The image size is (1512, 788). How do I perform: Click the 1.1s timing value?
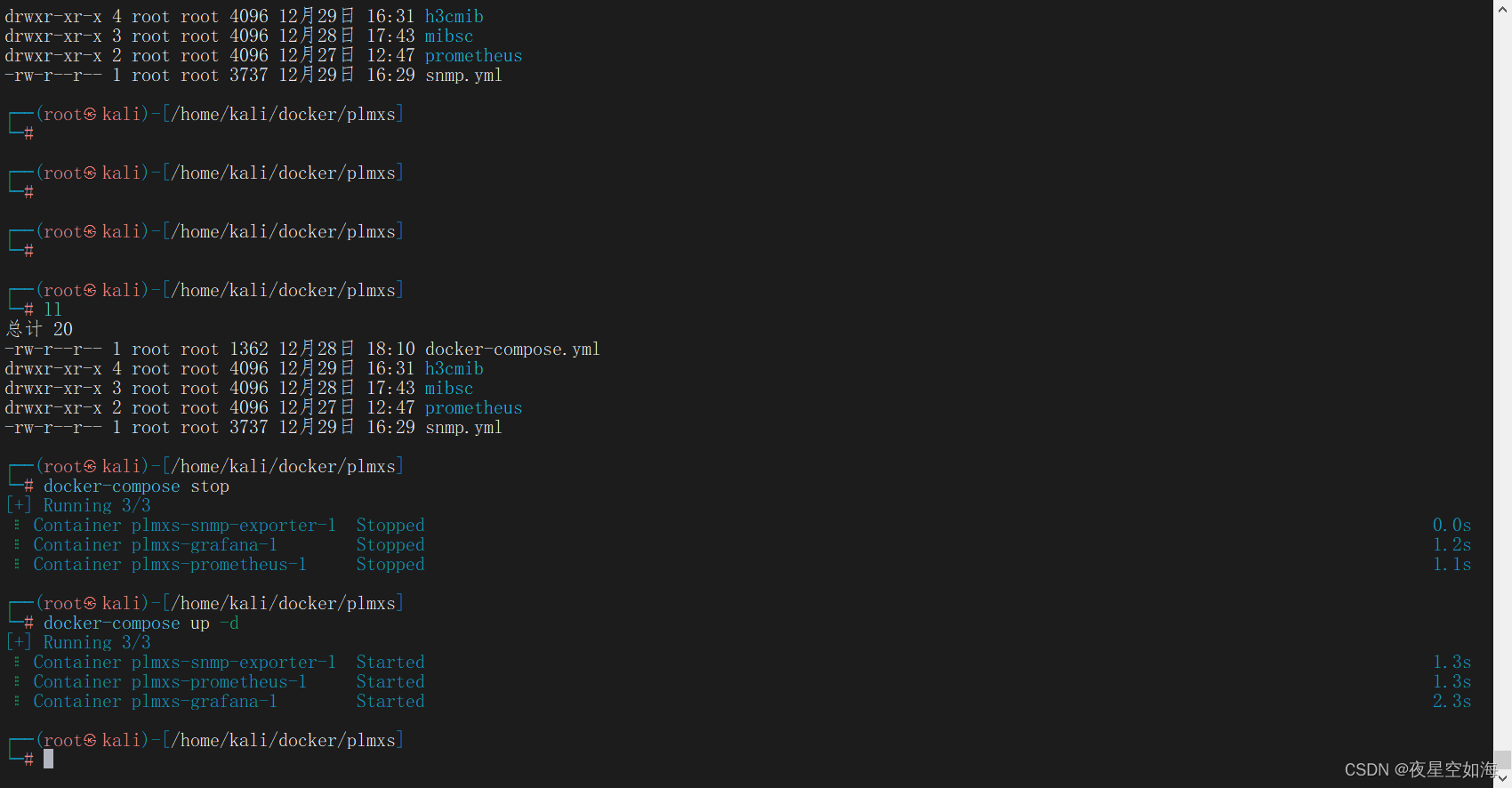click(x=1452, y=564)
